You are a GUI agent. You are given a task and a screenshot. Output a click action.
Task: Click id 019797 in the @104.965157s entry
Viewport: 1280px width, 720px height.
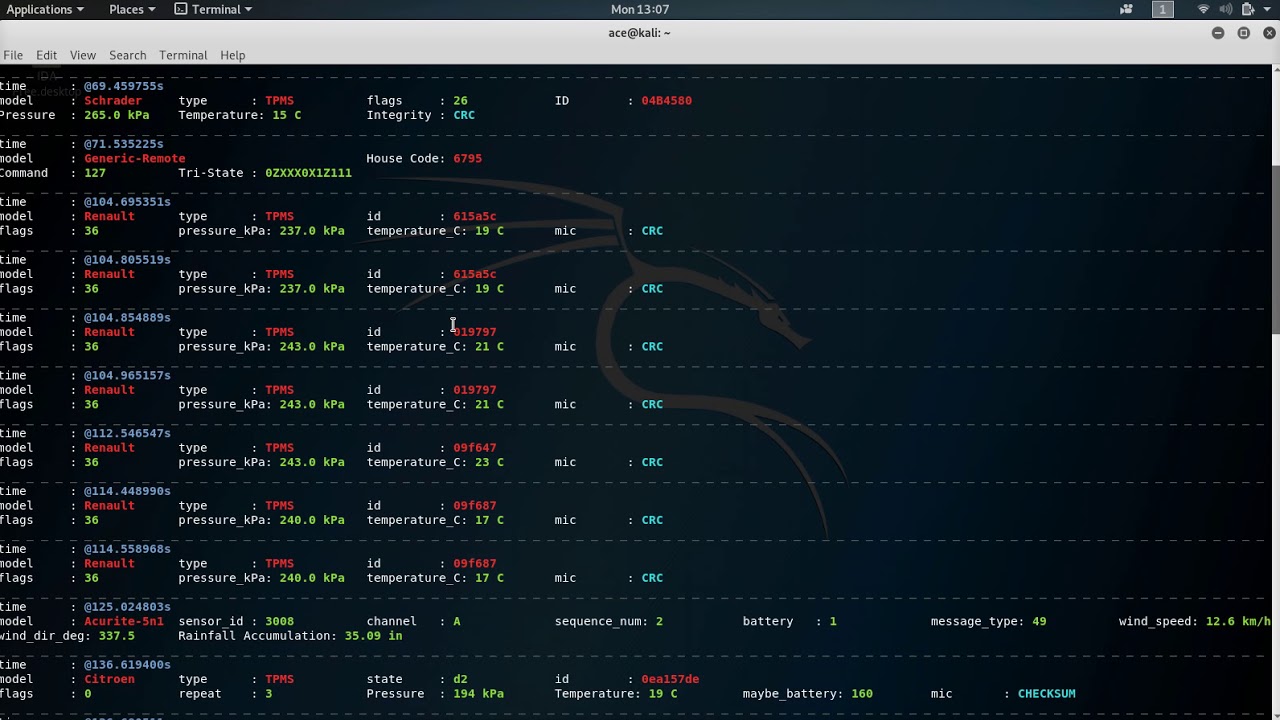[x=475, y=390]
